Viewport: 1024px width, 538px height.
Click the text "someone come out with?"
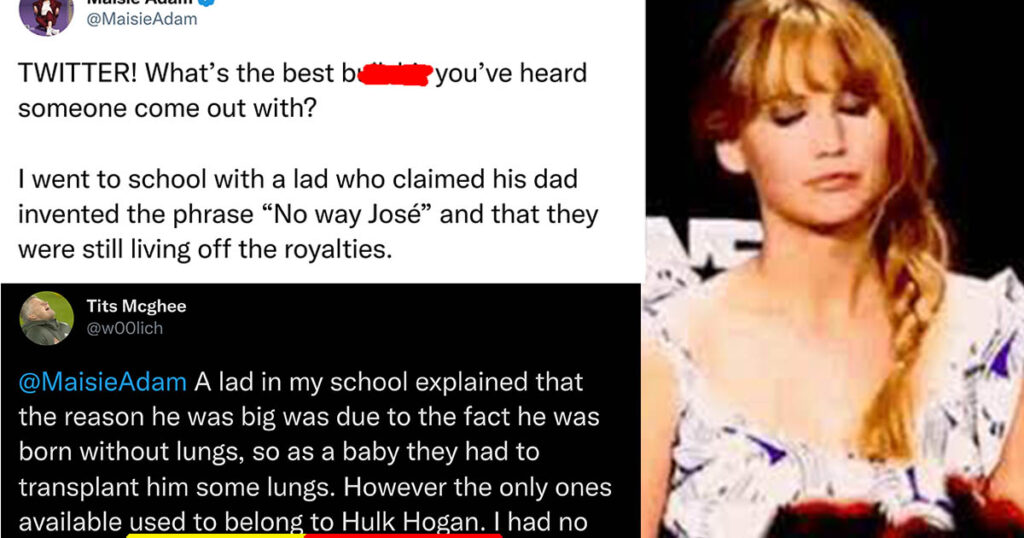pyautogui.click(x=167, y=108)
